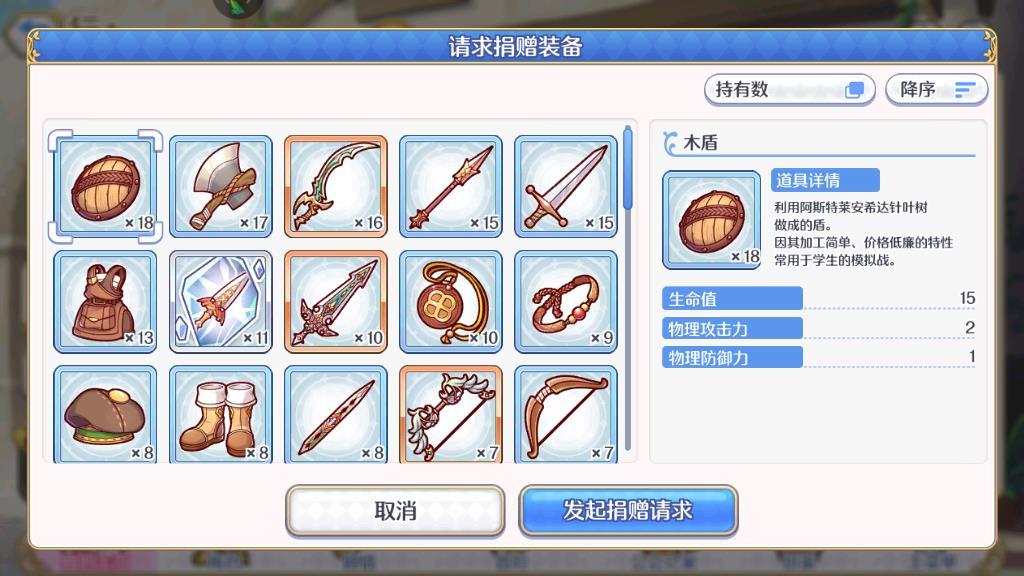Select the brown beret hat x8
Image resolution: width=1024 pixels, height=576 pixels.
click(105, 415)
